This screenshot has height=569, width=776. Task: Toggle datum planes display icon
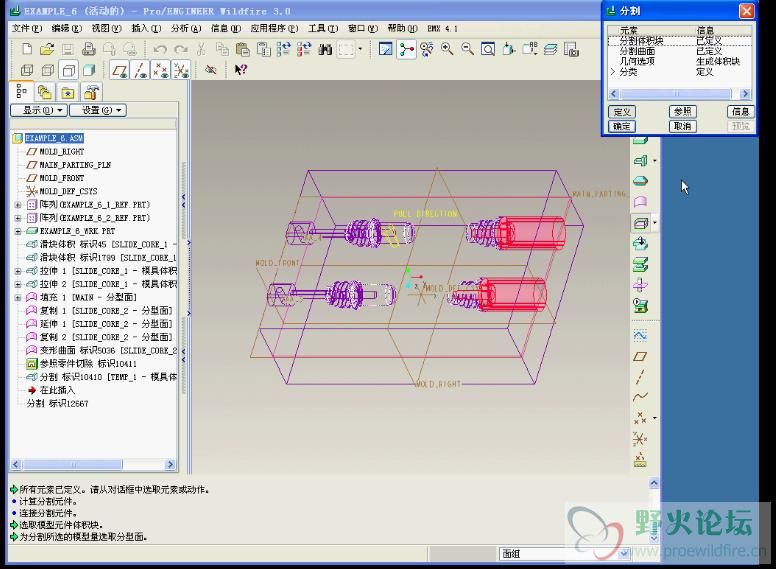[119, 70]
